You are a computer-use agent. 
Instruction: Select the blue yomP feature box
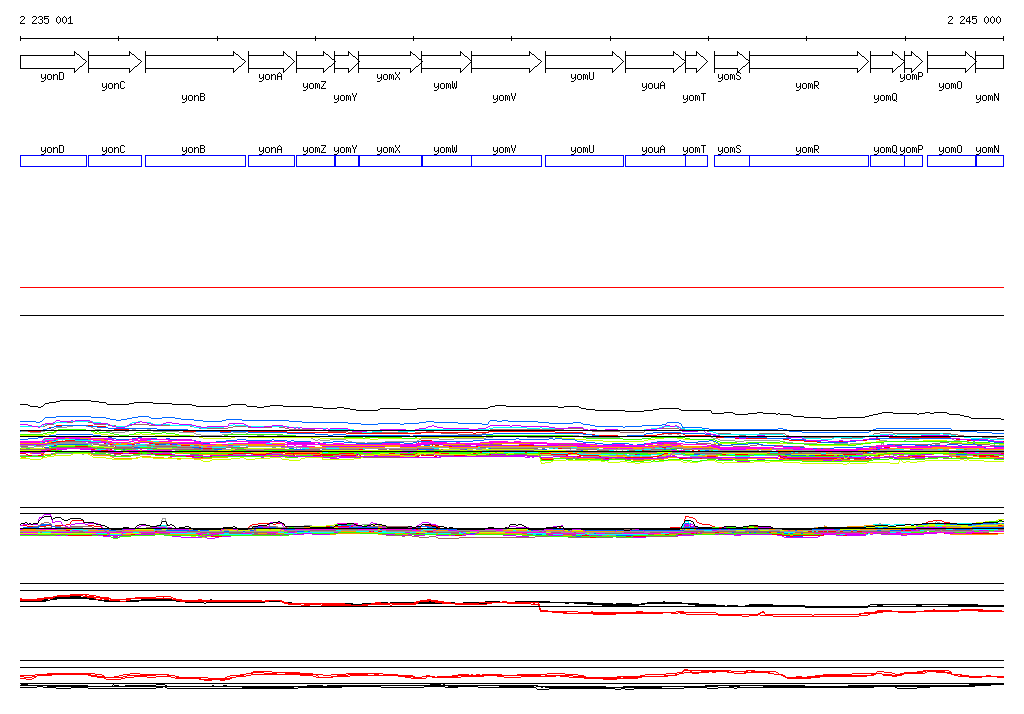click(914, 161)
